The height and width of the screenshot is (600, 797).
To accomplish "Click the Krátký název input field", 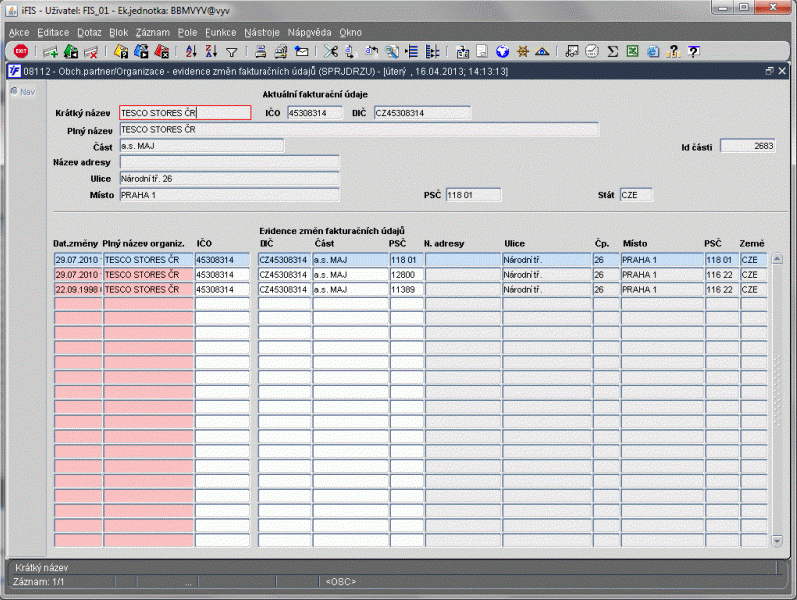I will click(184, 113).
